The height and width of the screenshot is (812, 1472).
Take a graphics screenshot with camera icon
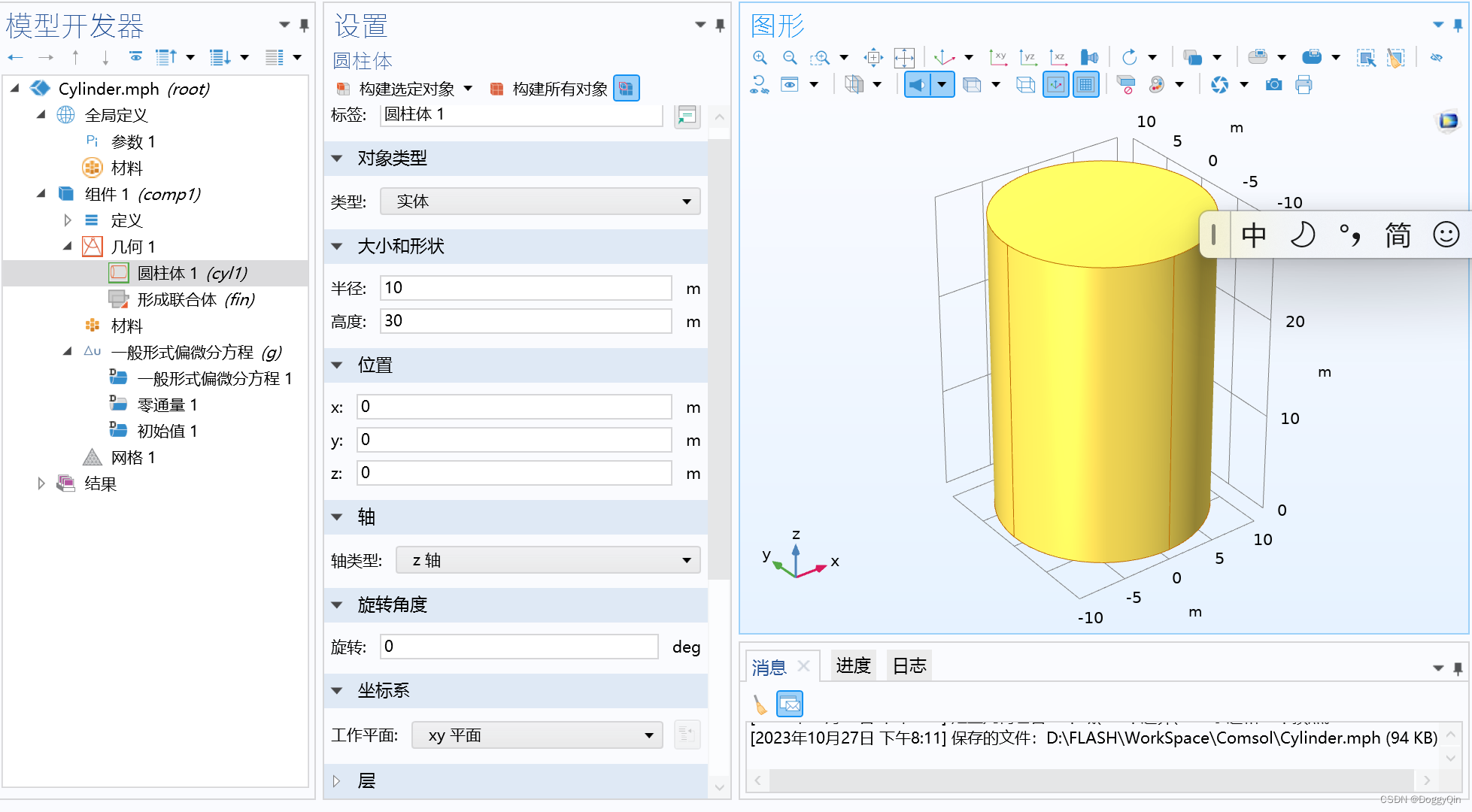click(x=1273, y=85)
